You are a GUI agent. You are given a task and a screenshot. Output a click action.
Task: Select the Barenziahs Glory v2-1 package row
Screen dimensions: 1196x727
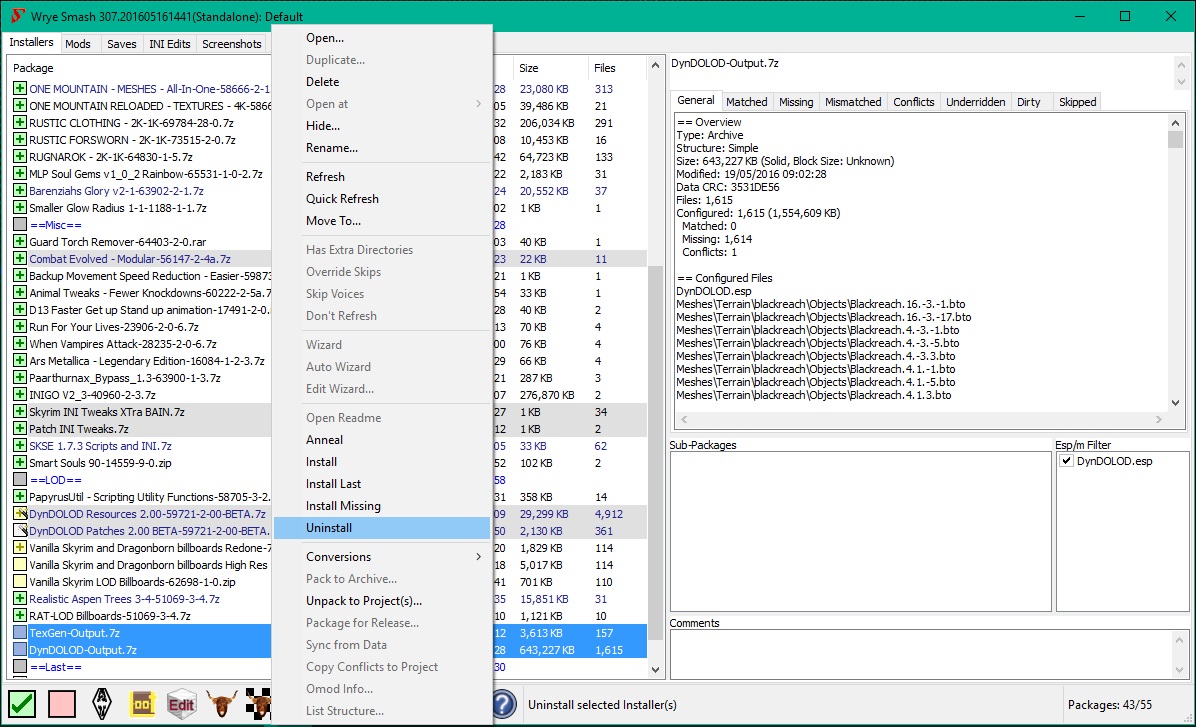(142, 191)
